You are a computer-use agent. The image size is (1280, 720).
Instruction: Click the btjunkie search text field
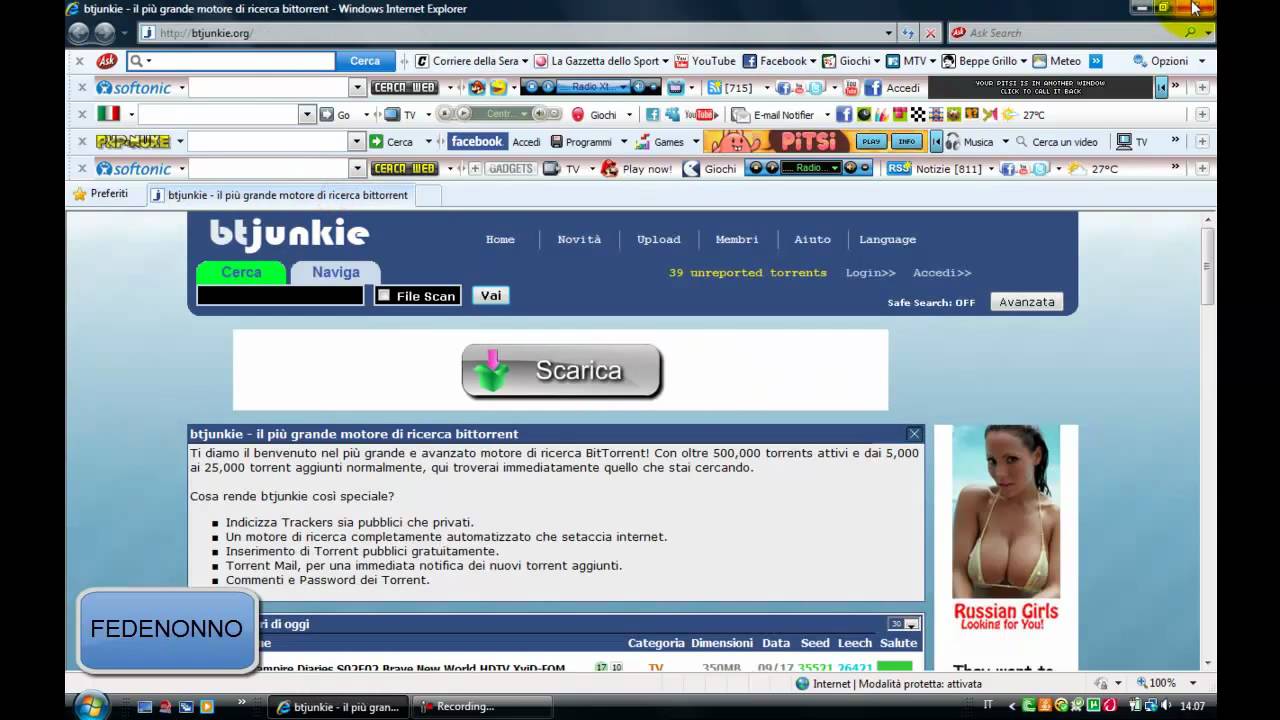pos(280,295)
